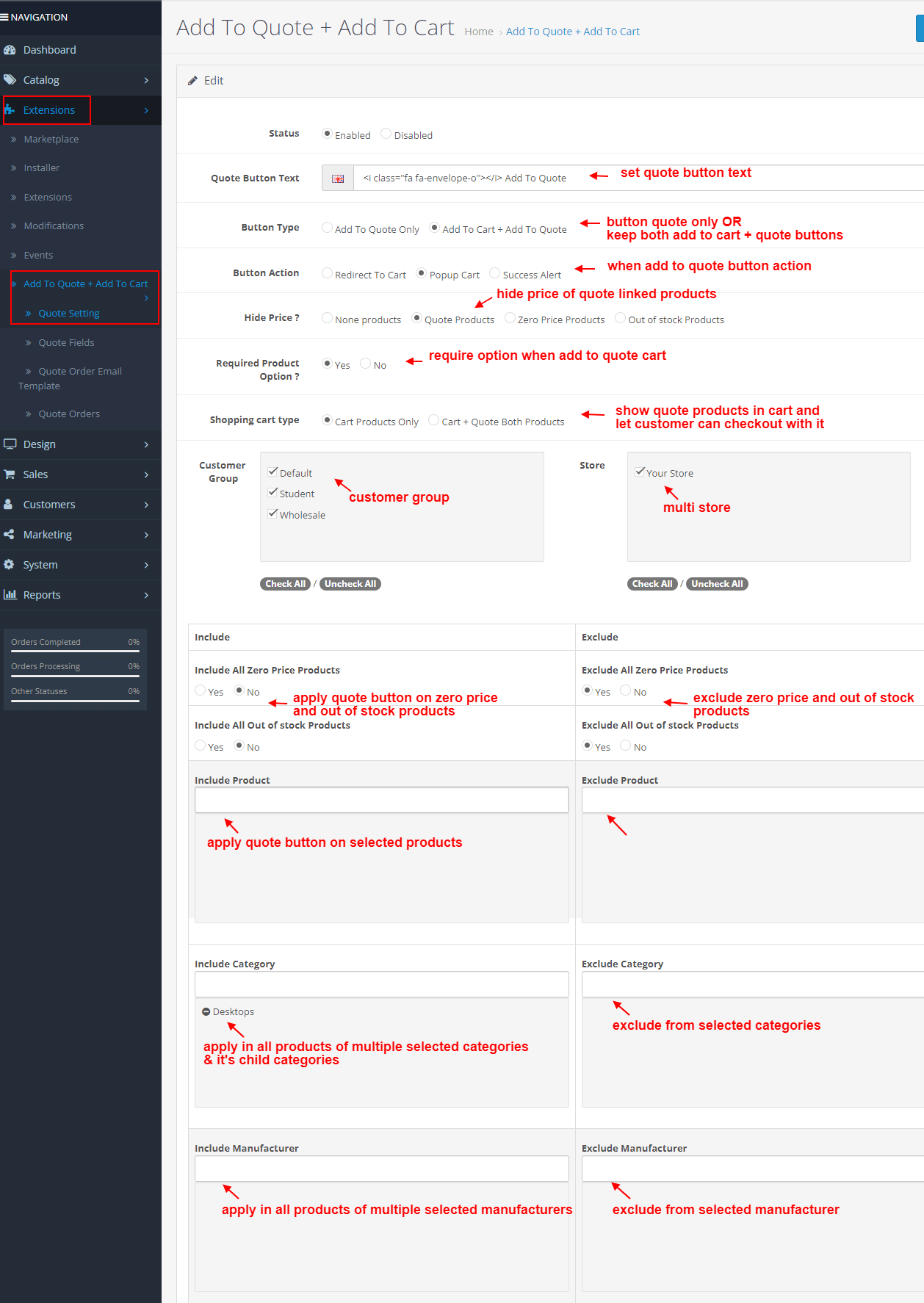Set Exclude All Out of stock Products to No
Screen dimensions: 924x1303
click(625, 746)
